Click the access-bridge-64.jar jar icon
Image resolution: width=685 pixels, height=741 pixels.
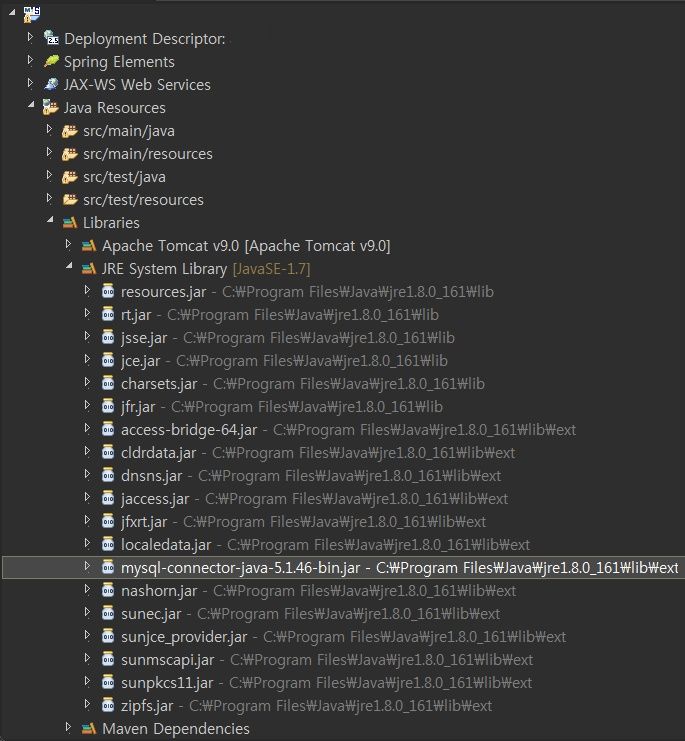click(x=108, y=429)
